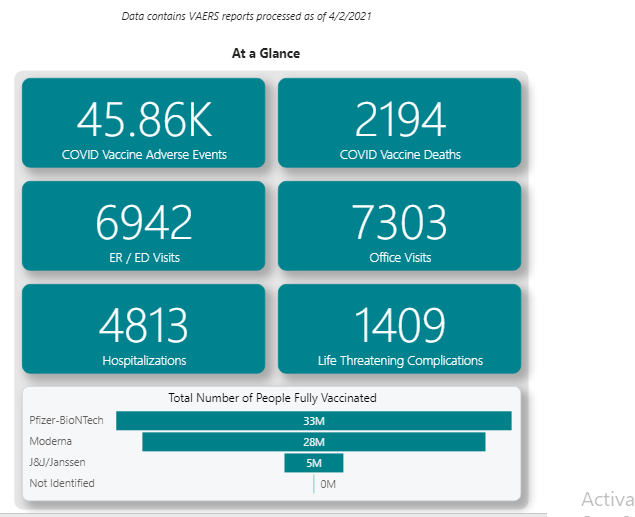Click the 4813 Hospitalizations card
Viewport: 635px width, 517px height.
pyautogui.click(x=143, y=329)
